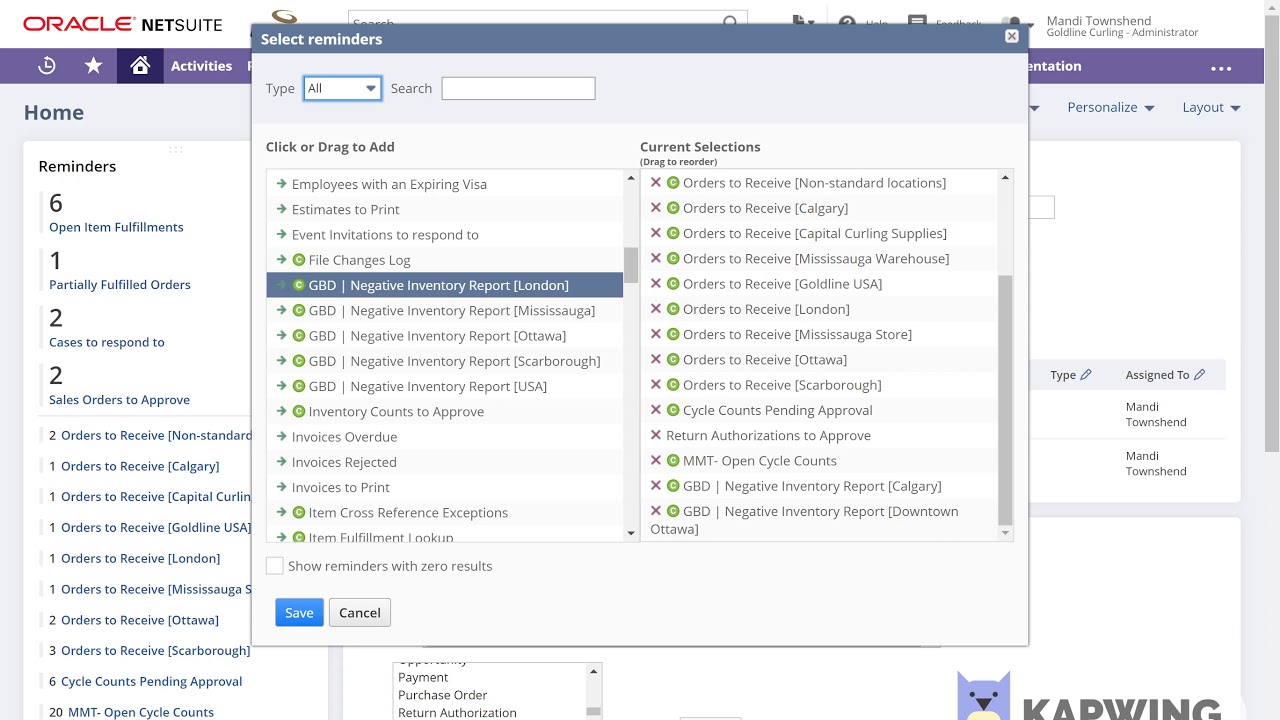The width and height of the screenshot is (1280, 720).
Task: Open the Open Item Fulfillments reminder link
Action: [x=116, y=227]
